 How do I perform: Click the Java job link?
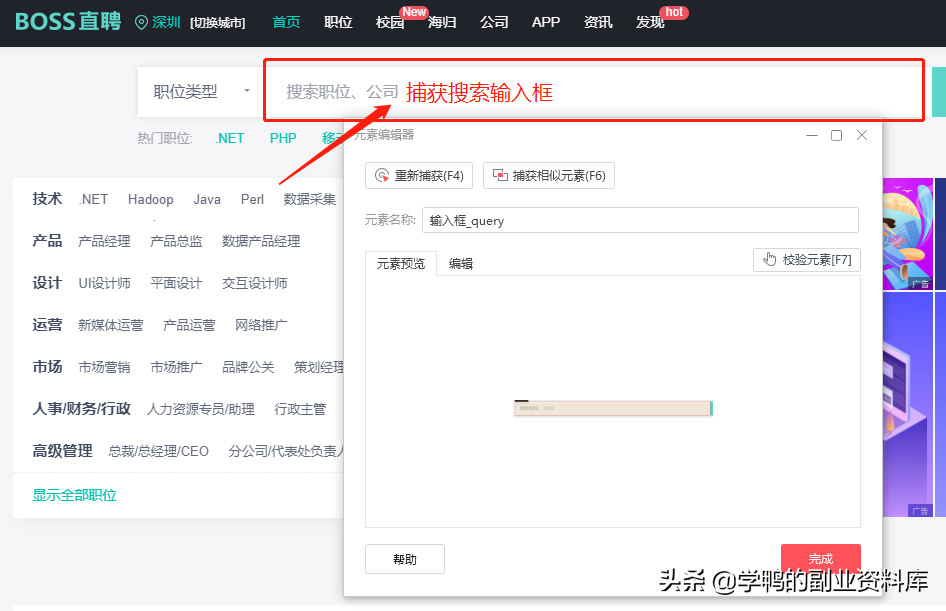click(x=207, y=200)
